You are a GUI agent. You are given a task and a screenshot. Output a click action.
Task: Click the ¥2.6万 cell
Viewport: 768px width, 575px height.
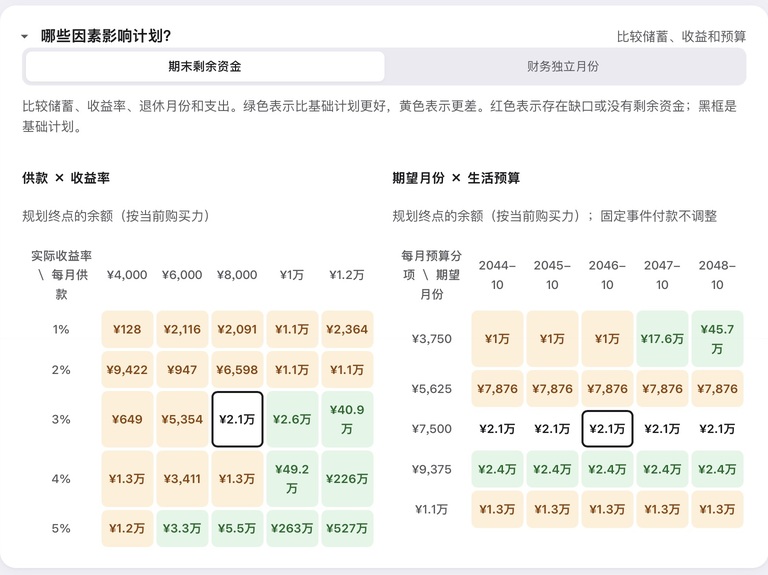pos(292,419)
